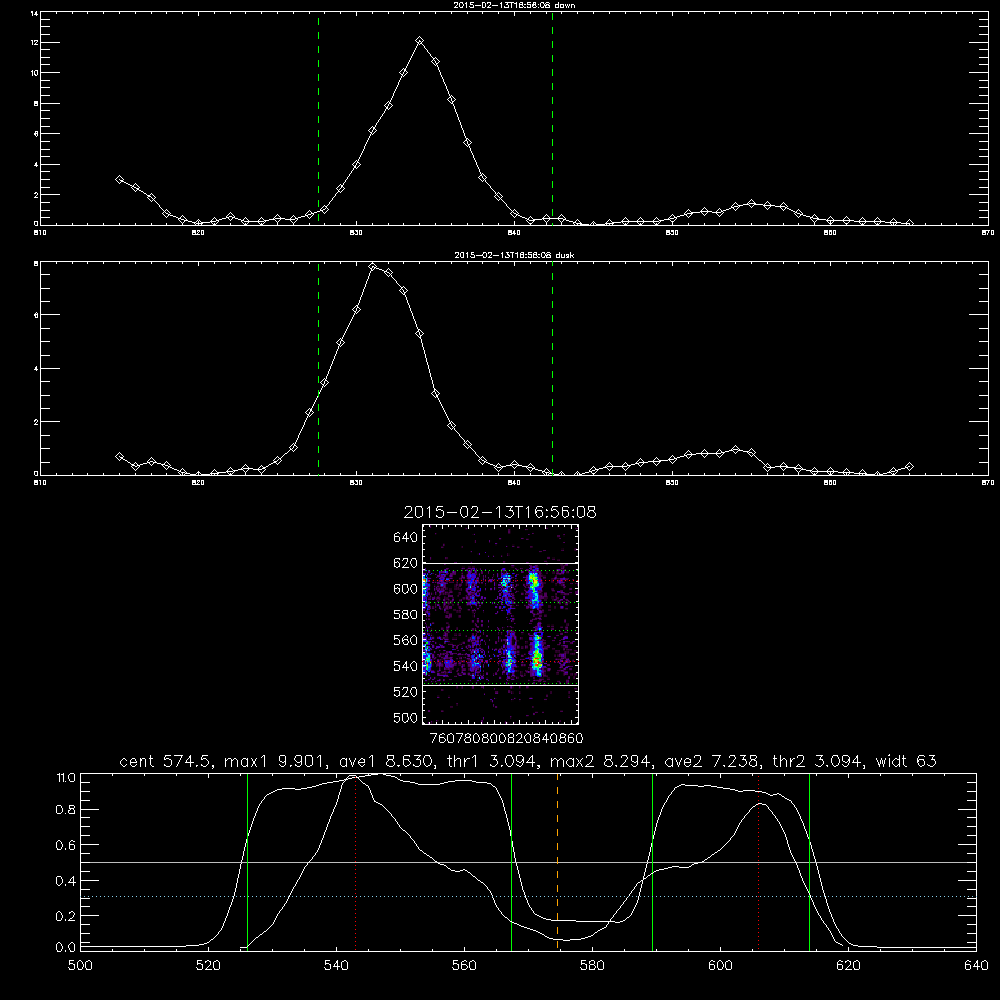Click the y-axis label 14 of dawn plot
This screenshot has height=1000, width=1000.
tap(34, 13)
